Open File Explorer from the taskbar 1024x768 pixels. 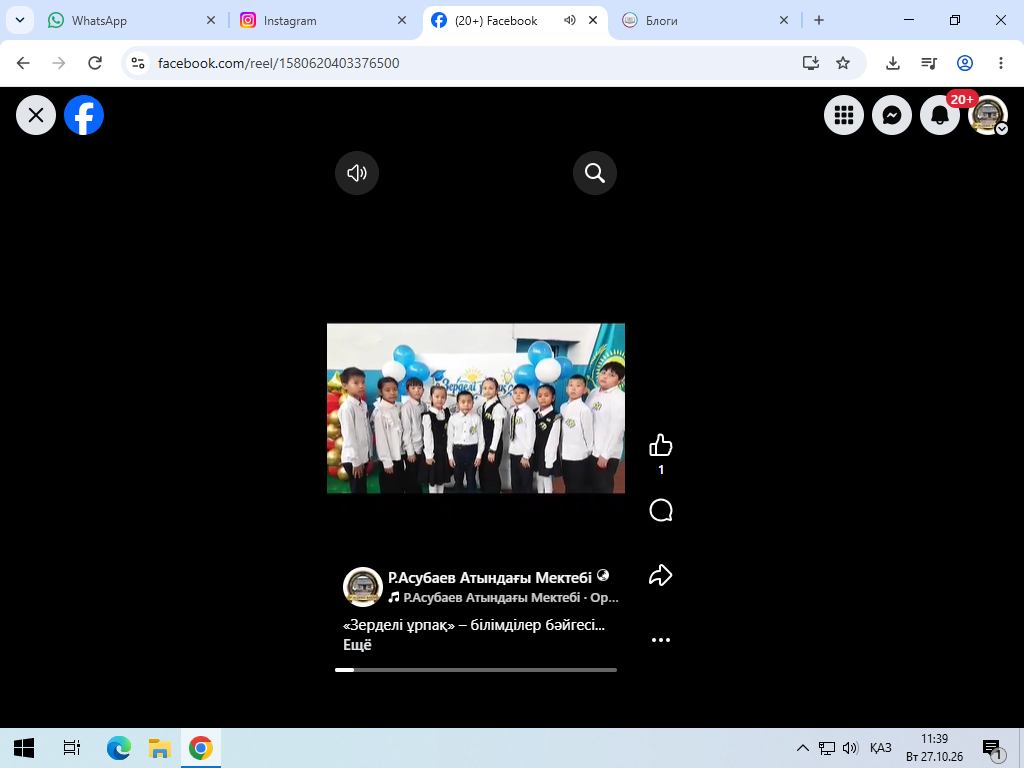coord(159,748)
